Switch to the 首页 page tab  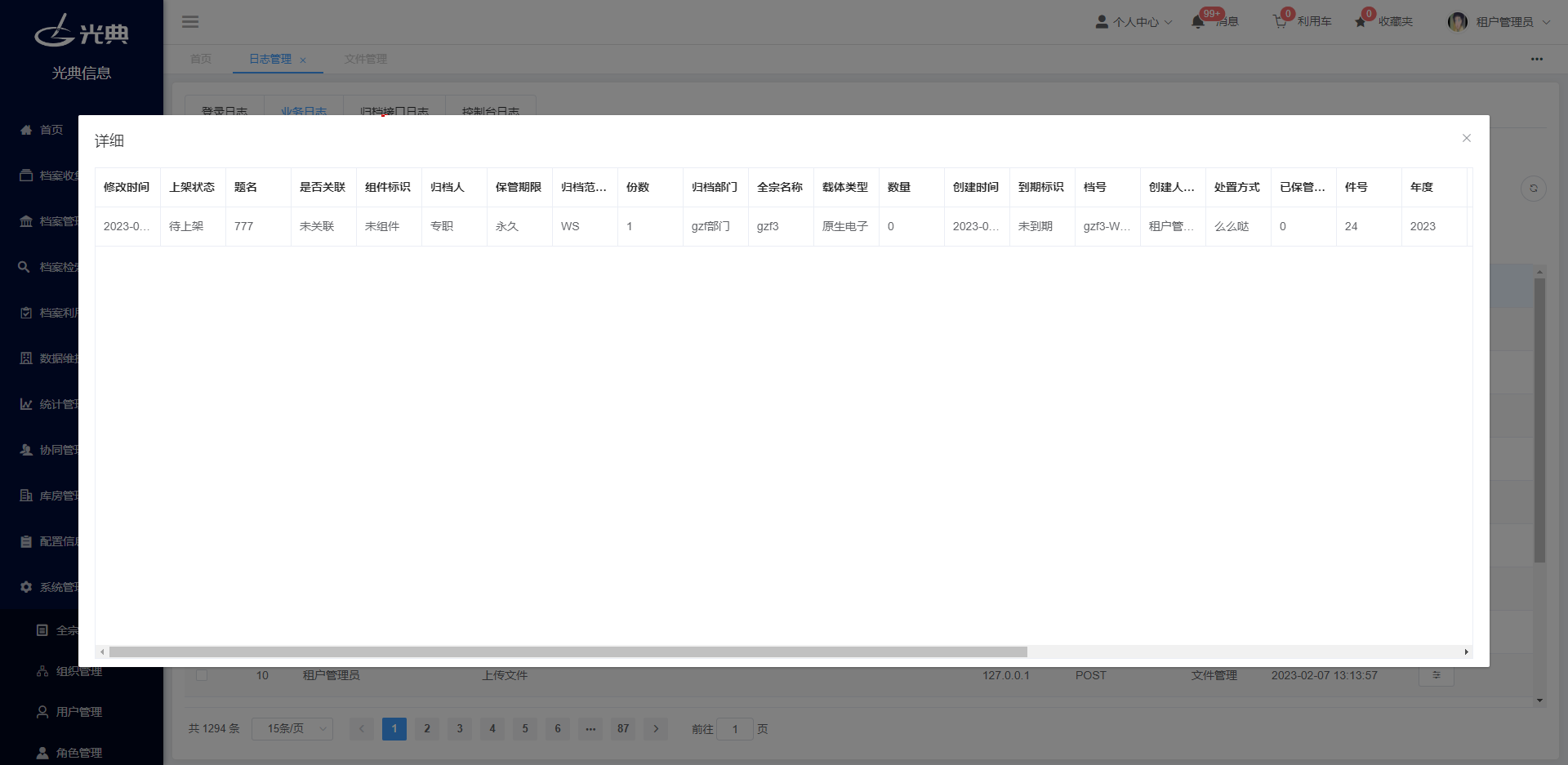(201, 59)
